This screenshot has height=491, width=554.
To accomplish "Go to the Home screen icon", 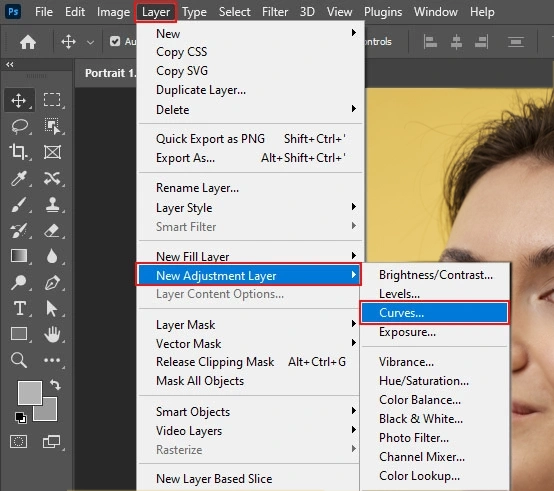I will [28, 42].
